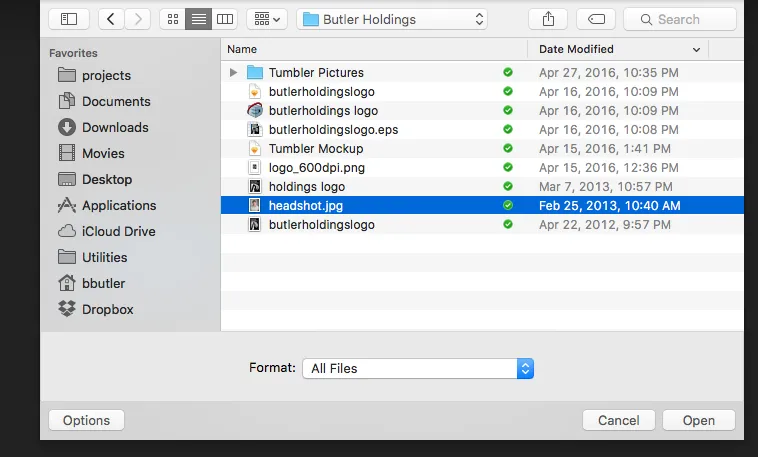Open the item arrangement dropdown
This screenshot has width=758, height=457.
point(267,19)
